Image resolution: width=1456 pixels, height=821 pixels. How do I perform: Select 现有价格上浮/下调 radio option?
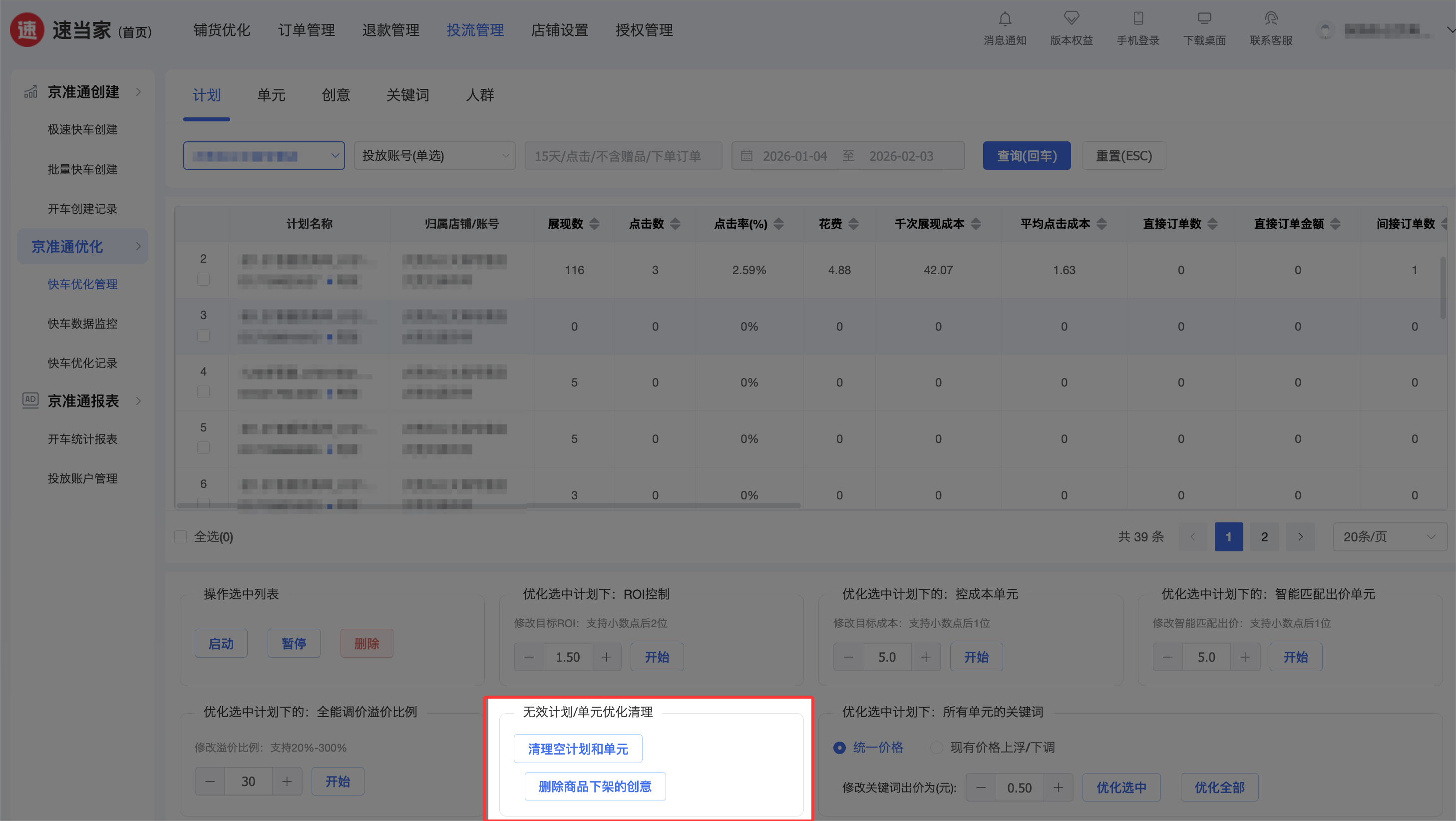(936, 748)
